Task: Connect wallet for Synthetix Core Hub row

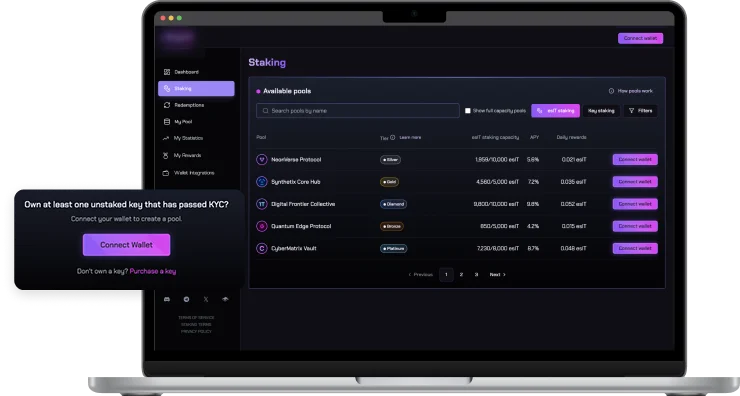Action: [x=635, y=182]
